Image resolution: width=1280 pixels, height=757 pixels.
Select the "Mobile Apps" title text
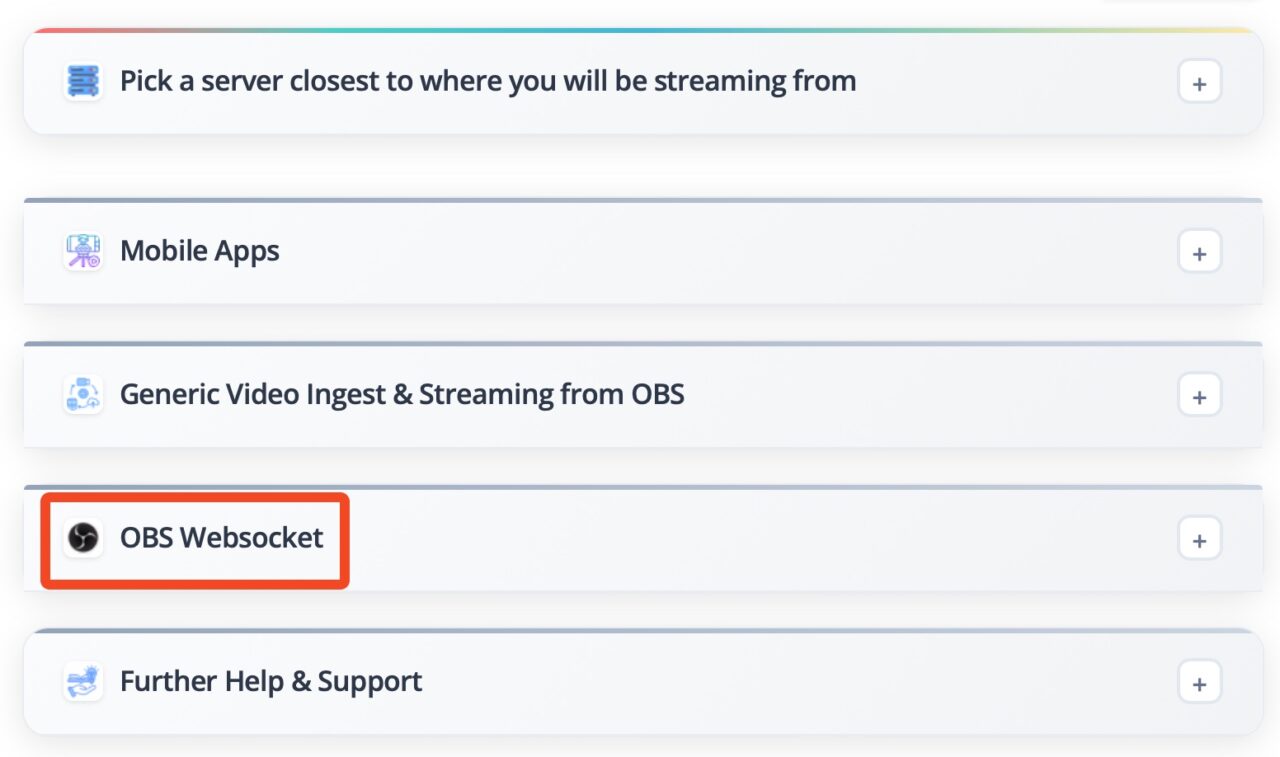coord(200,251)
